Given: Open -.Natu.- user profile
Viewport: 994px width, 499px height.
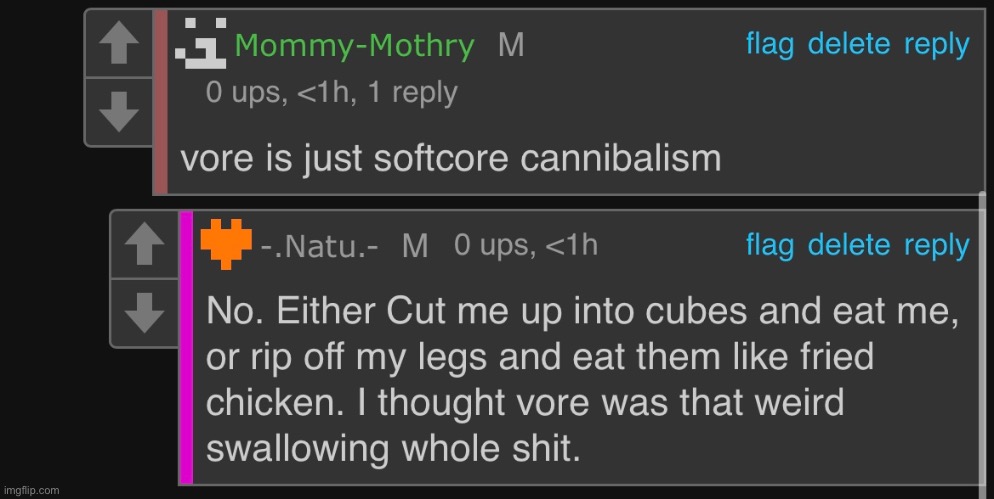Looking at the screenshot, I should (320, 246).
